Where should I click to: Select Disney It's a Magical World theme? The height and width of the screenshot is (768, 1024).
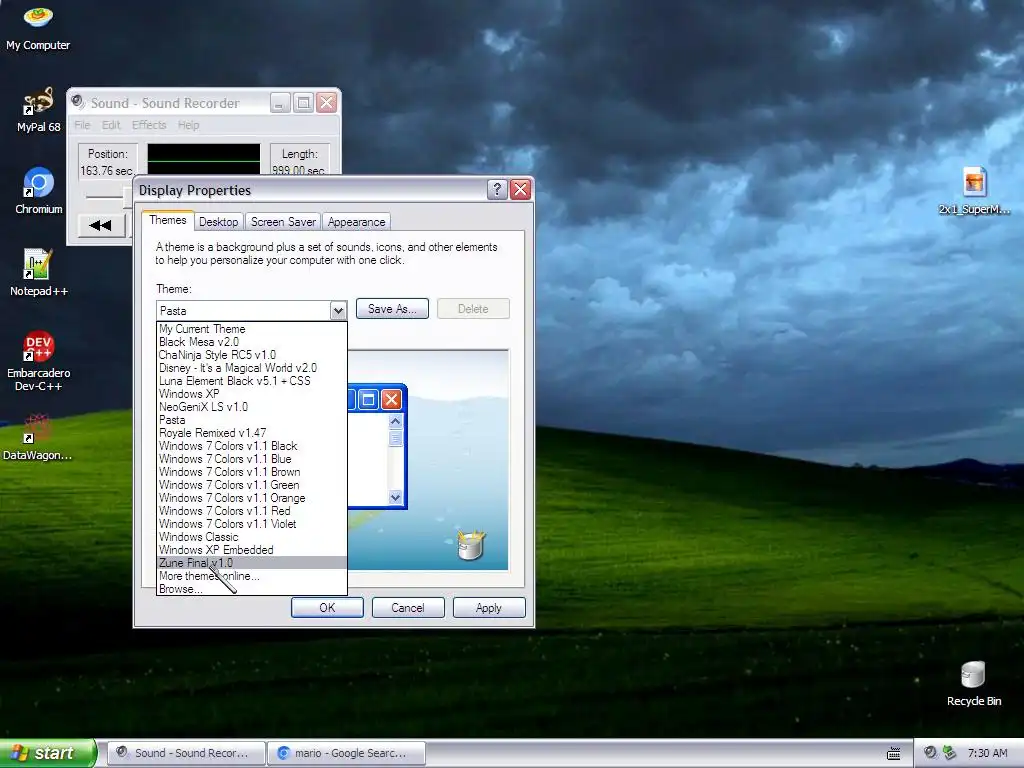251,368
